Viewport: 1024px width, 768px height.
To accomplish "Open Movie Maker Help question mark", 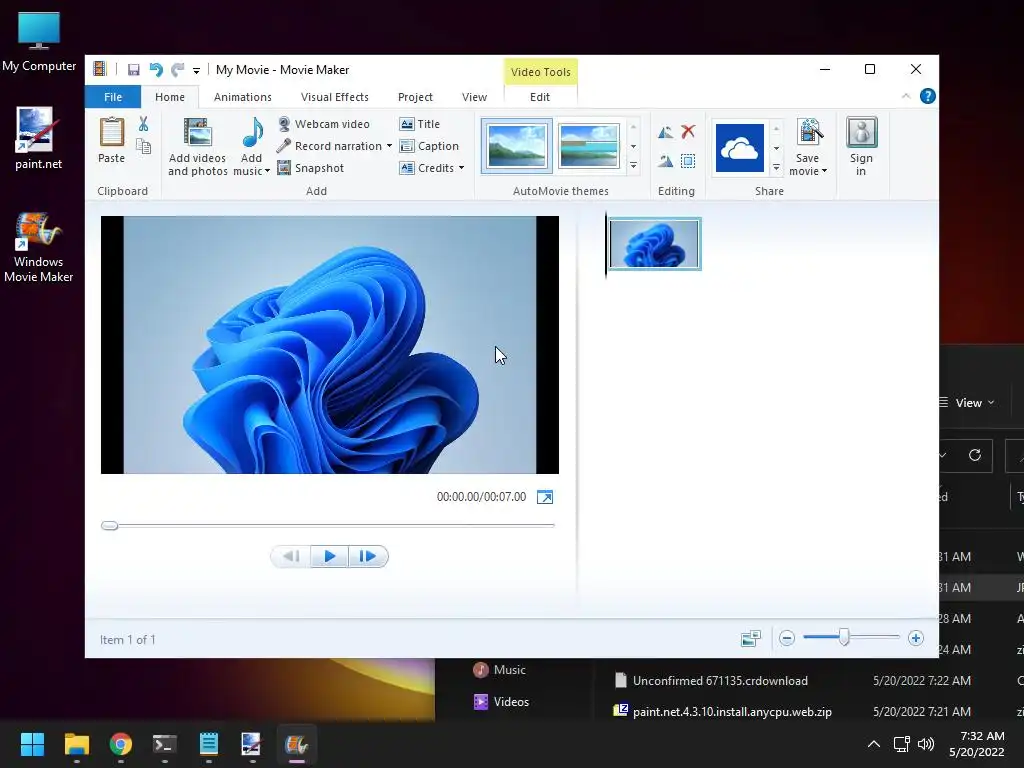I will point(927,97).
